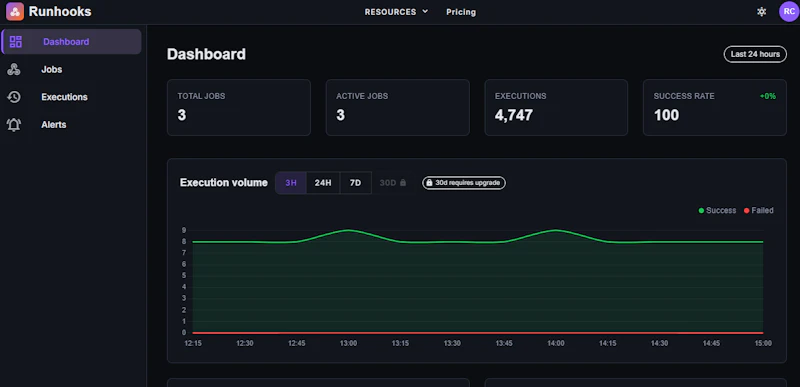Click the Last 24 hours button

tap(755, 54)
